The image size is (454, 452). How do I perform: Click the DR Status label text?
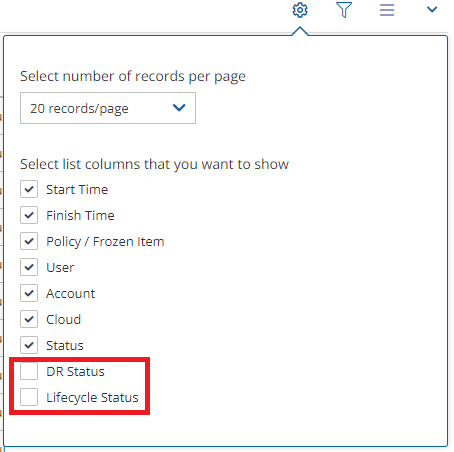pos(75,371)
